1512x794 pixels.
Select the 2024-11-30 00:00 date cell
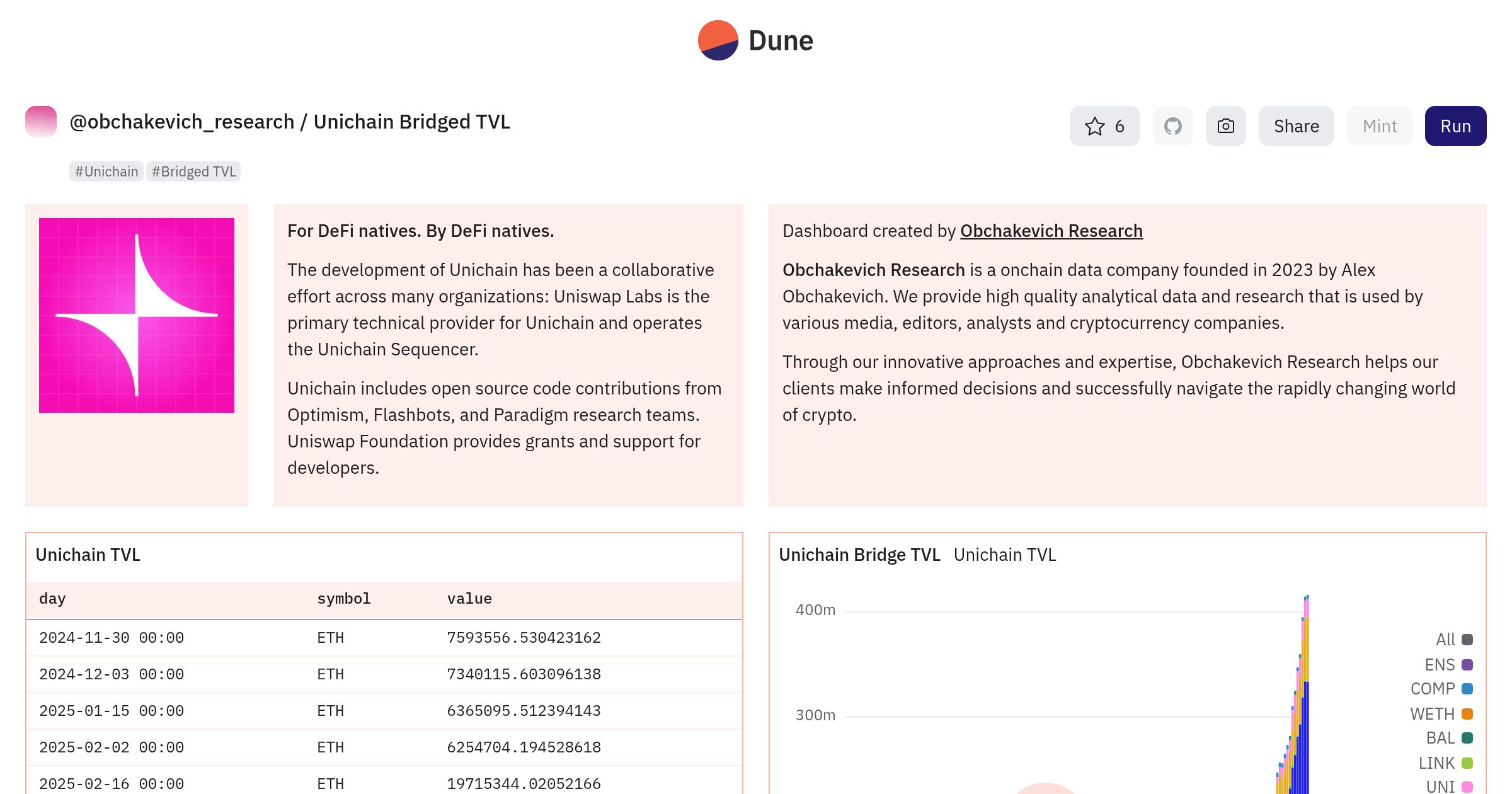(112, 638)
